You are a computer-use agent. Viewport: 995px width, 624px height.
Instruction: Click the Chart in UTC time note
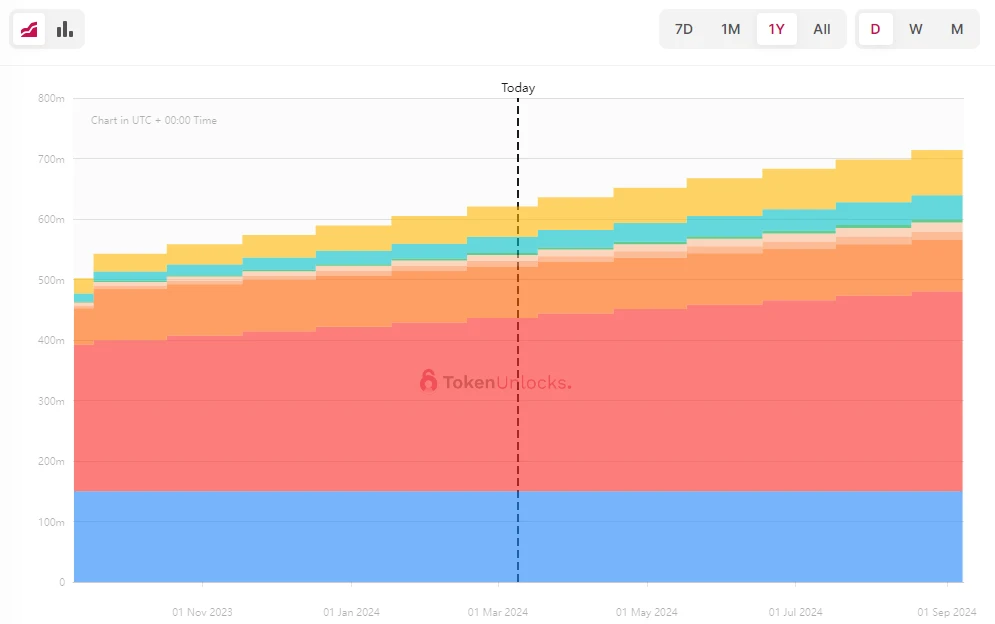[154, 121]
